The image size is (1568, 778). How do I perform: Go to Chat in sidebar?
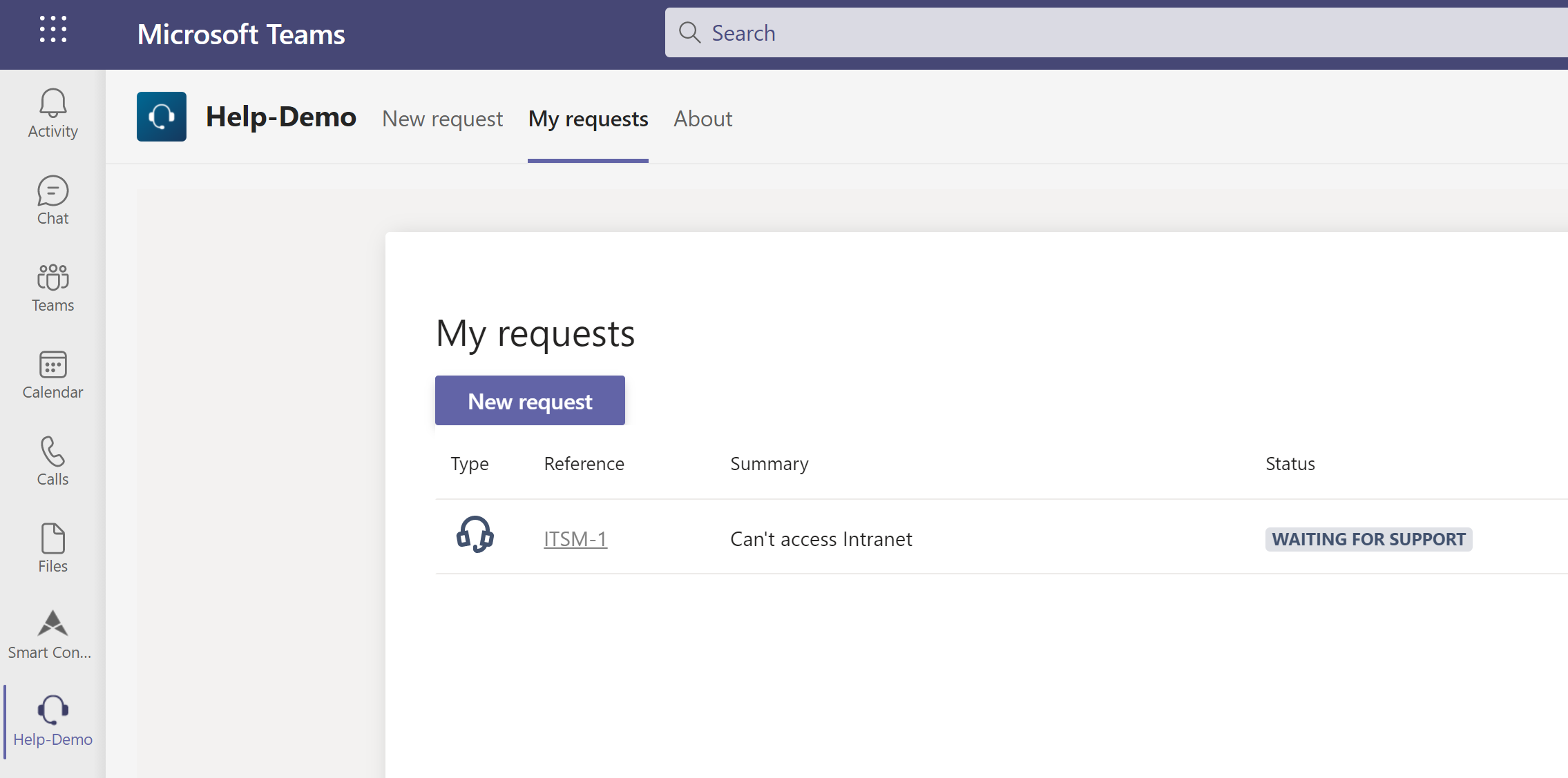pos(52,201)
